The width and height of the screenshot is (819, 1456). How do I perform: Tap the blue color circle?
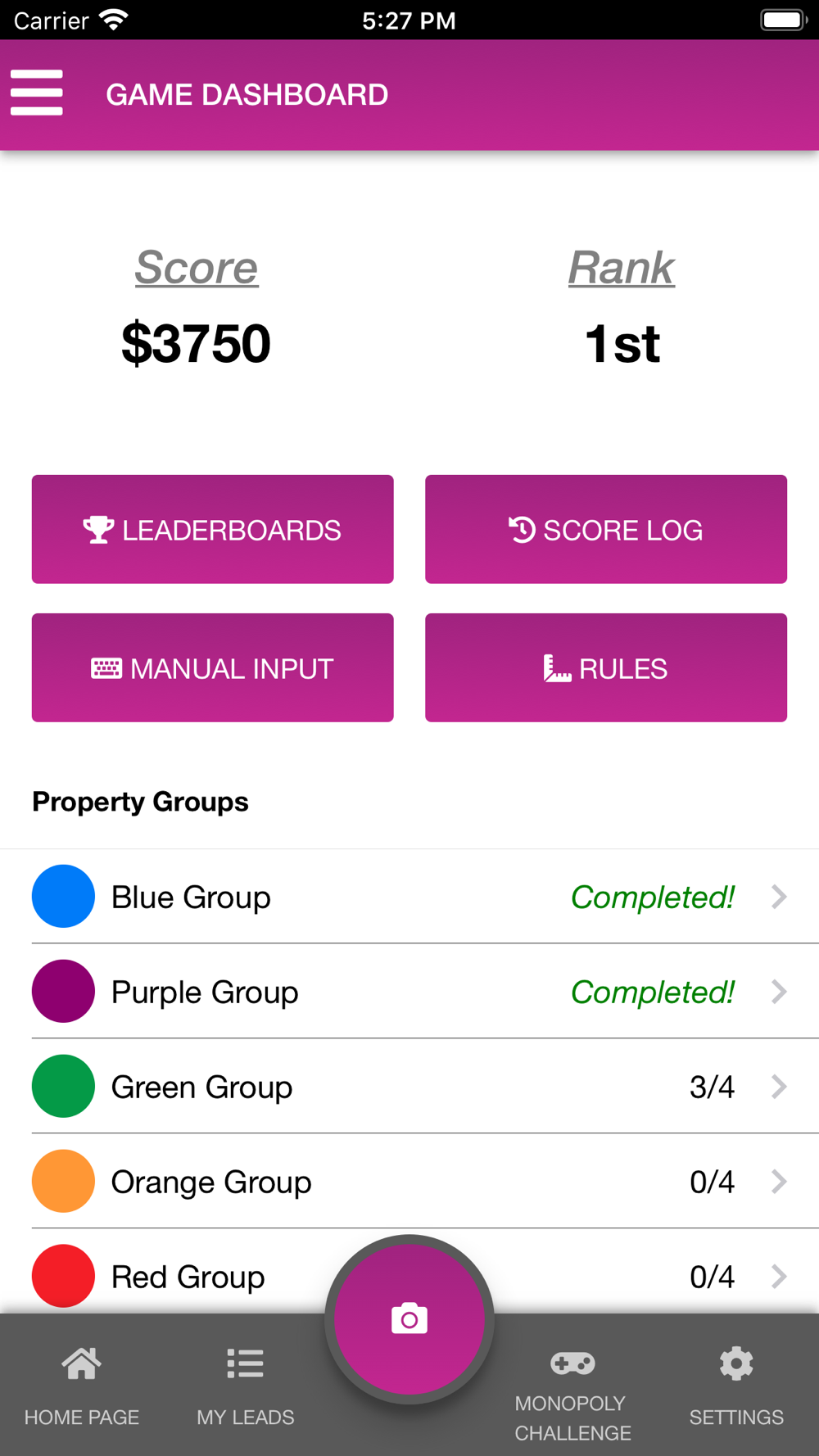pos(63,896)
